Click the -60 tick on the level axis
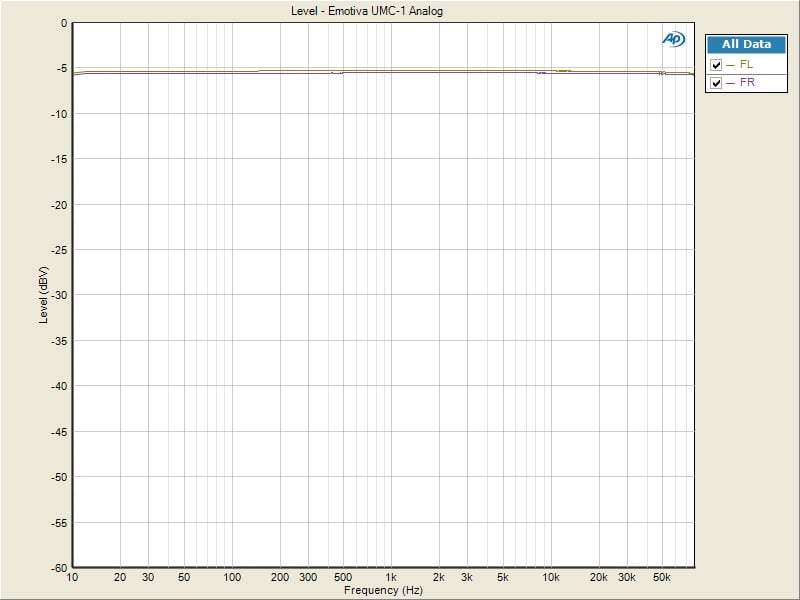Screen dimensions: 800x600 (x=59, y=567)
